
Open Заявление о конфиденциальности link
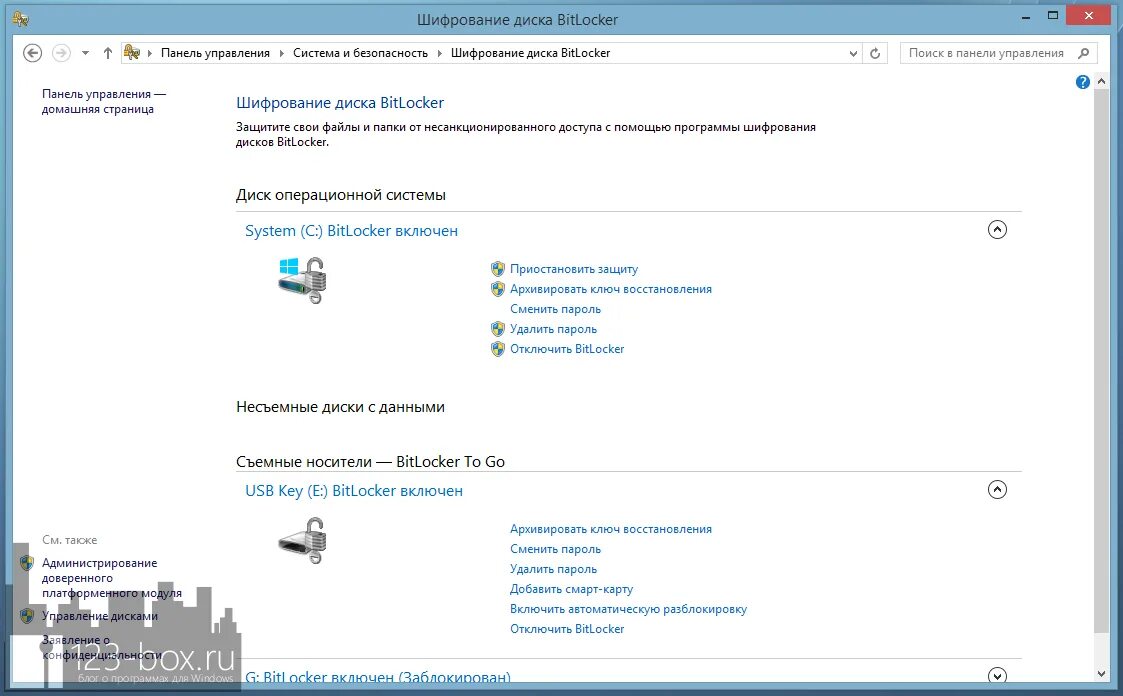point(101,647)
